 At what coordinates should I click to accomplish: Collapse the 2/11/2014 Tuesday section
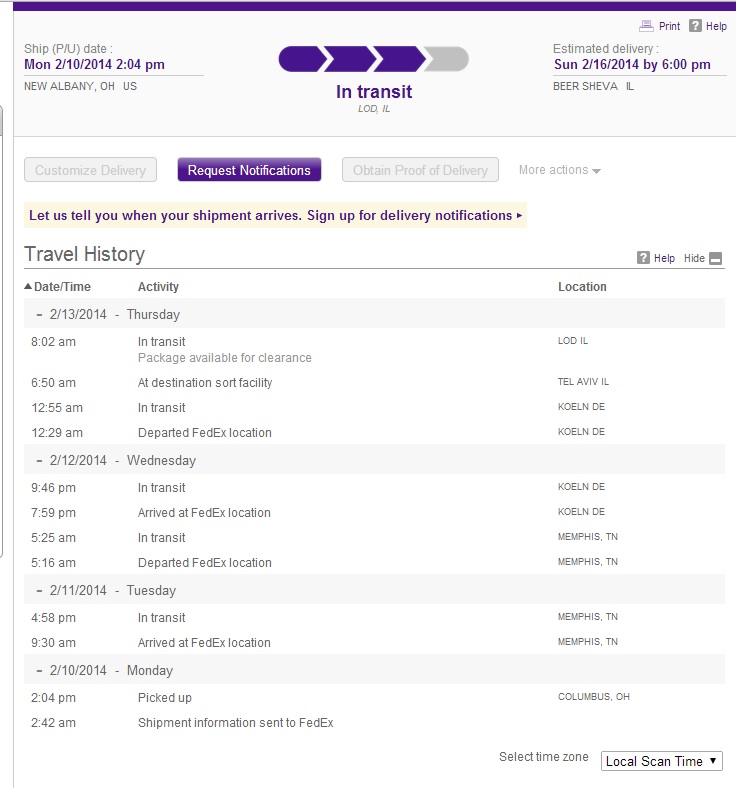(39, 591)
